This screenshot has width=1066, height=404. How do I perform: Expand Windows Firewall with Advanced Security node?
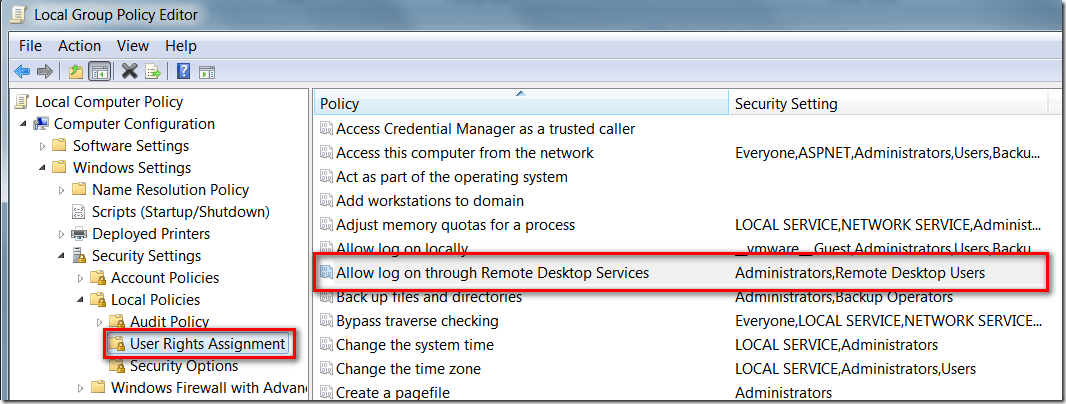80,388
